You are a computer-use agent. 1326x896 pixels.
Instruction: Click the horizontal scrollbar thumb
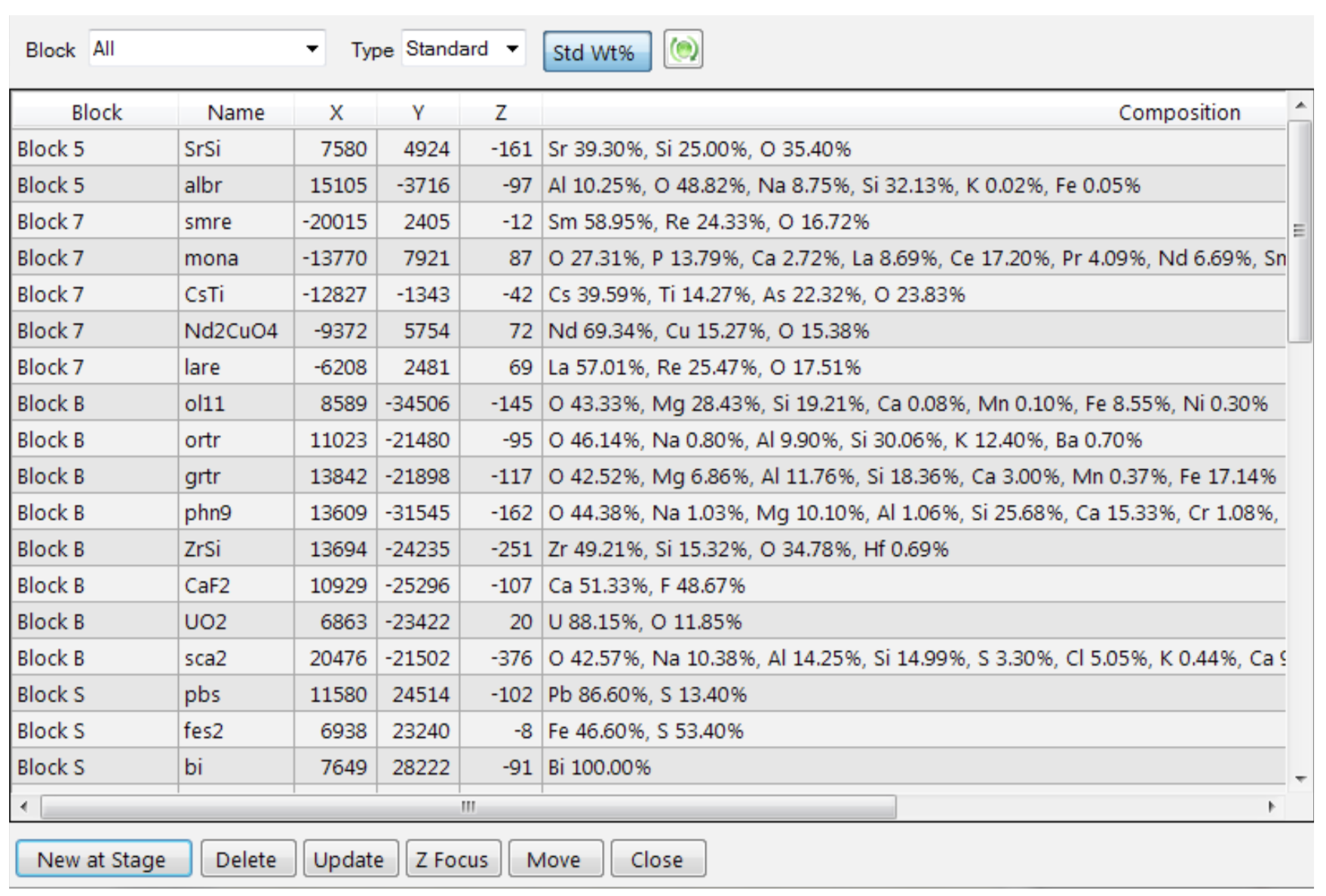click(x=468, y=806)
